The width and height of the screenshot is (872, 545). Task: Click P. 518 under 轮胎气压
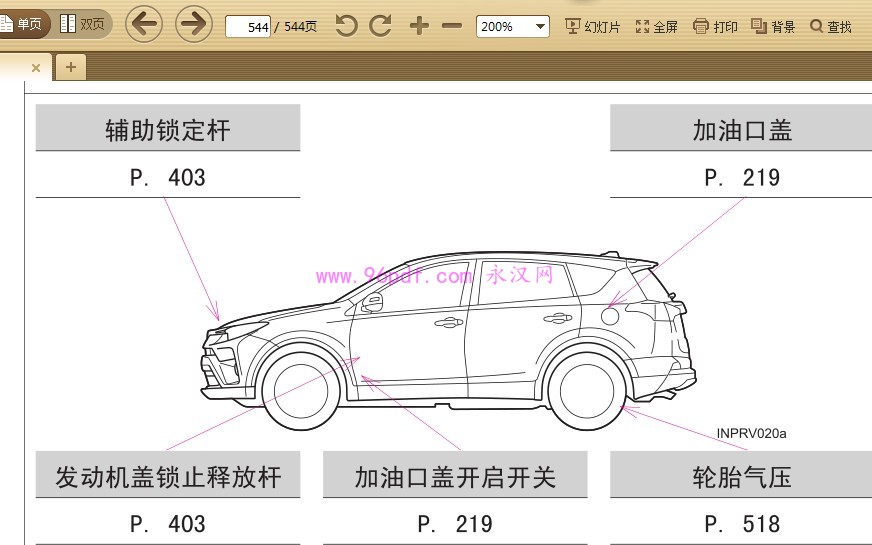point(742,524)
